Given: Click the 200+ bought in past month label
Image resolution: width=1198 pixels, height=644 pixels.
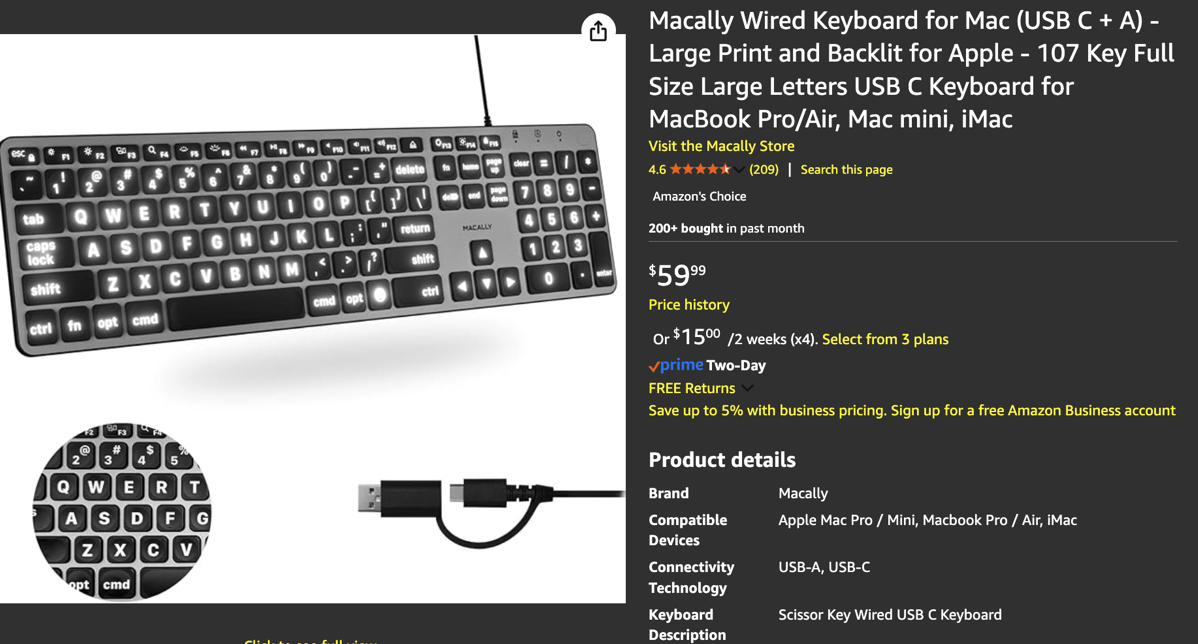Looking at the screenshot, I should pos(726,228).
